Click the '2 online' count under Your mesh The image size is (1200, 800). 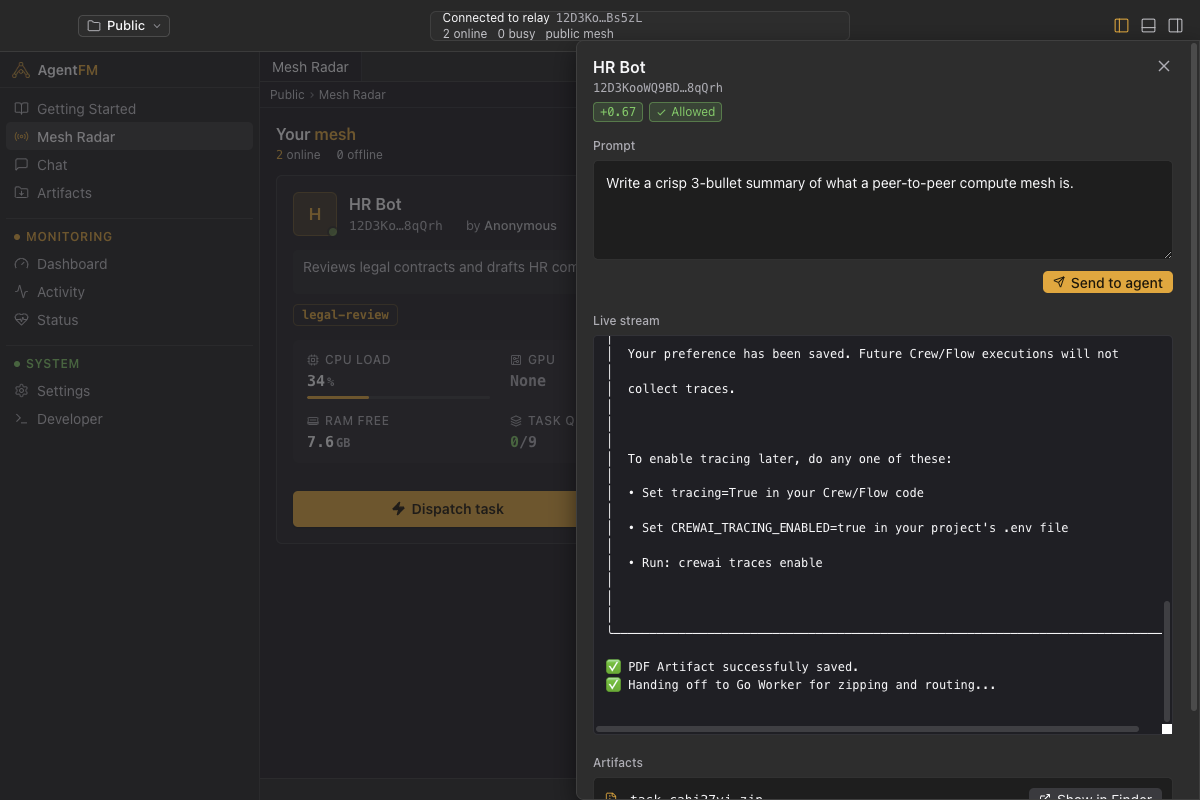point(298,155)
